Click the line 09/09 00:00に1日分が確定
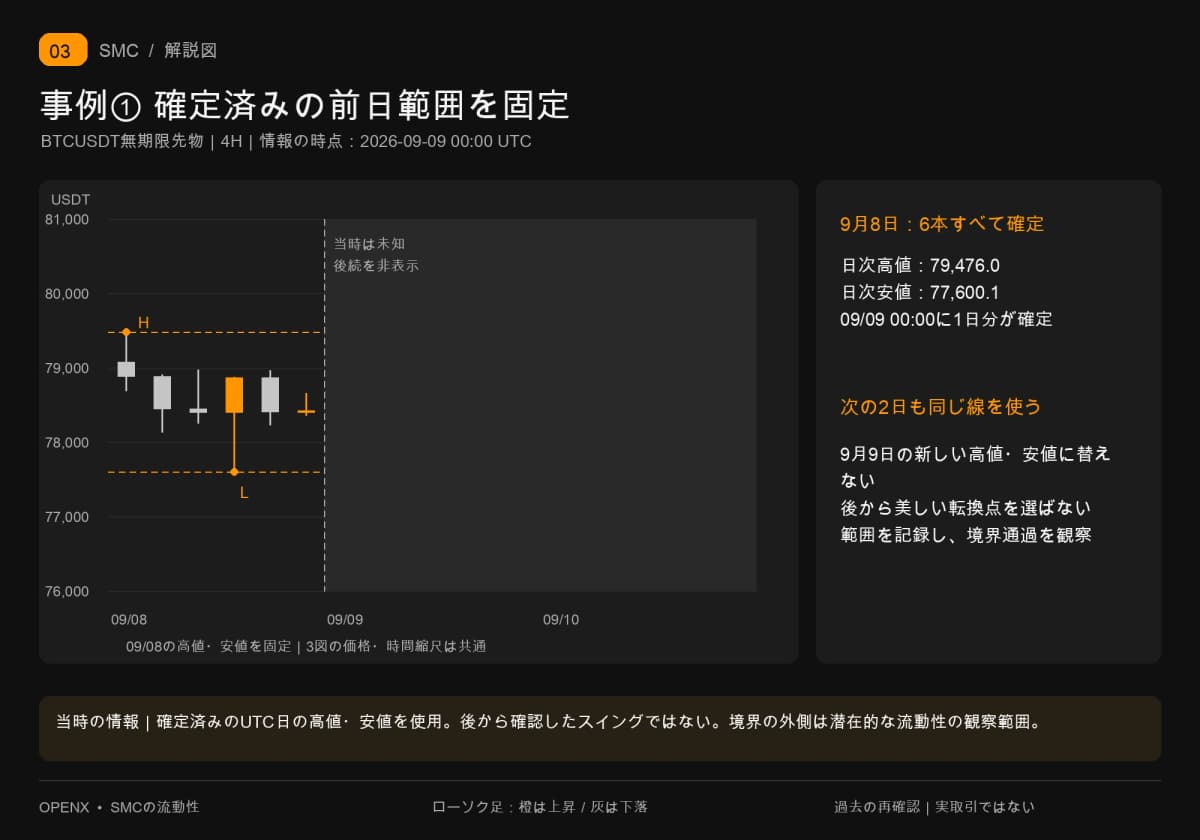This screenshot has width=1200, height=840. point(946,319)
